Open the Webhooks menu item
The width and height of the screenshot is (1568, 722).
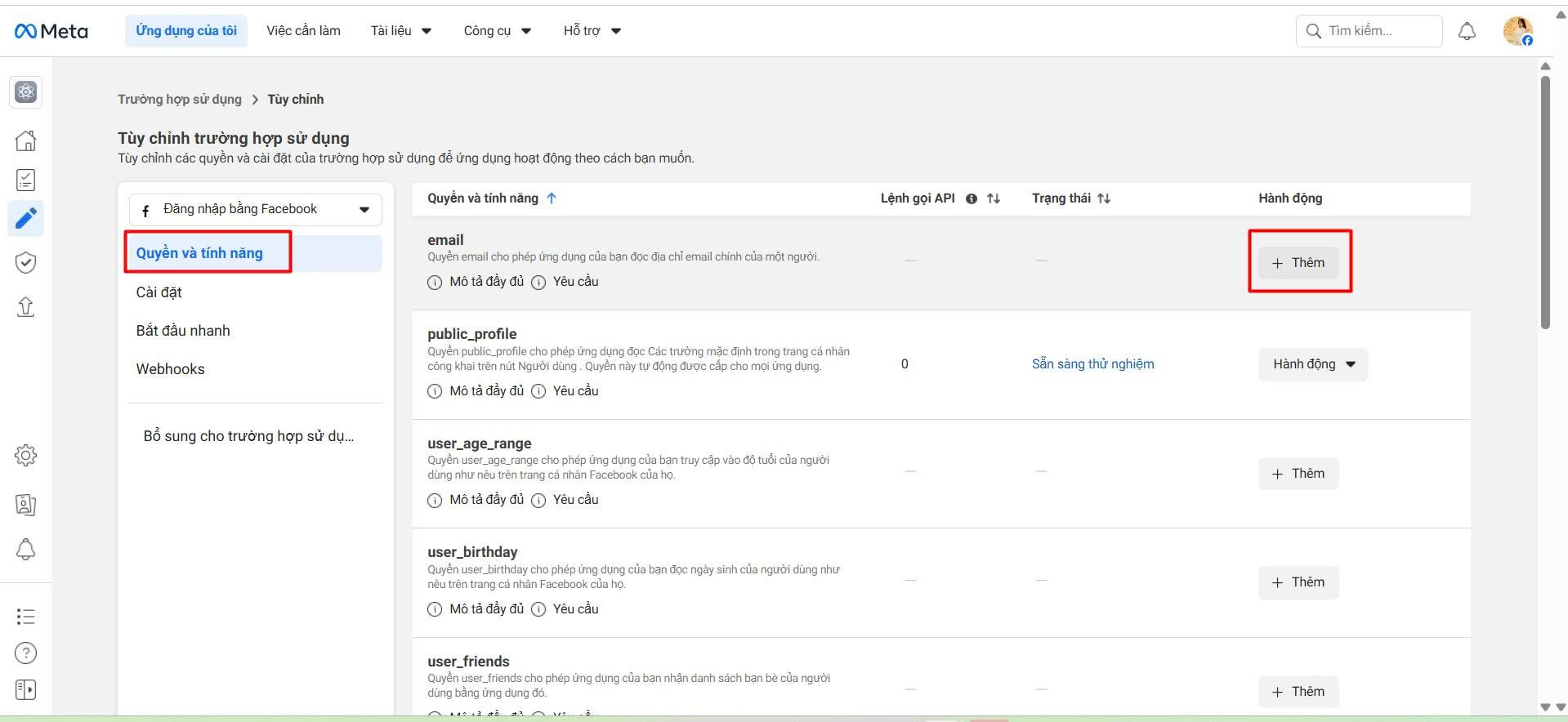[171, 369]
